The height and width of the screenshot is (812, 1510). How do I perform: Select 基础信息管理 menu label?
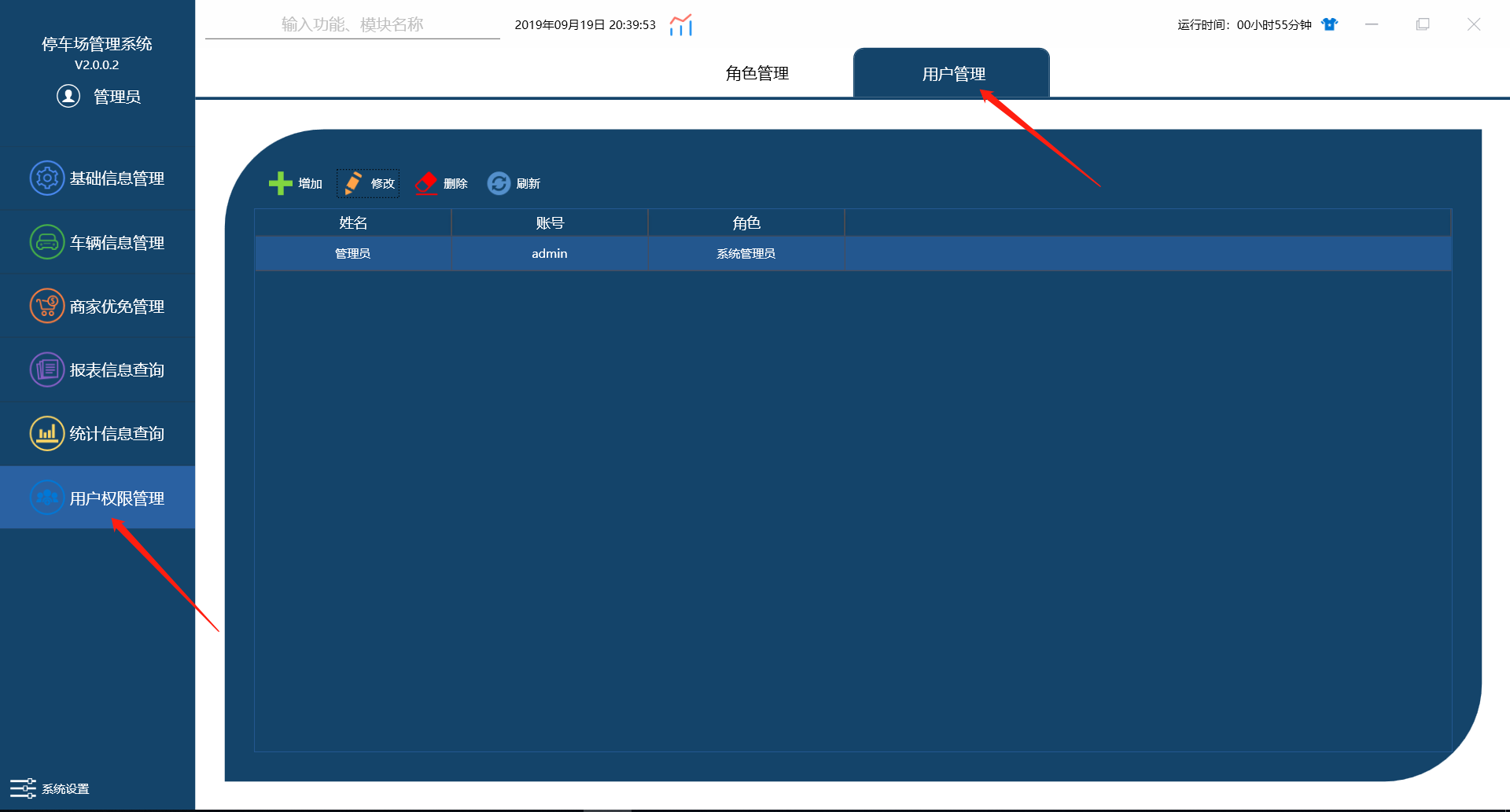pos(117,178)
